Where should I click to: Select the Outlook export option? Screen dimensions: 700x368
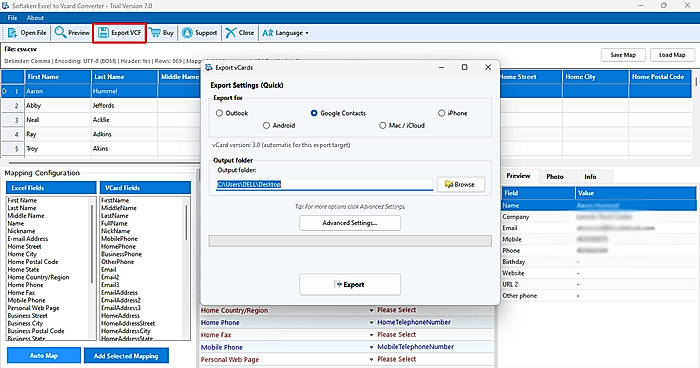pyautogui.click(x=219, y=113)
